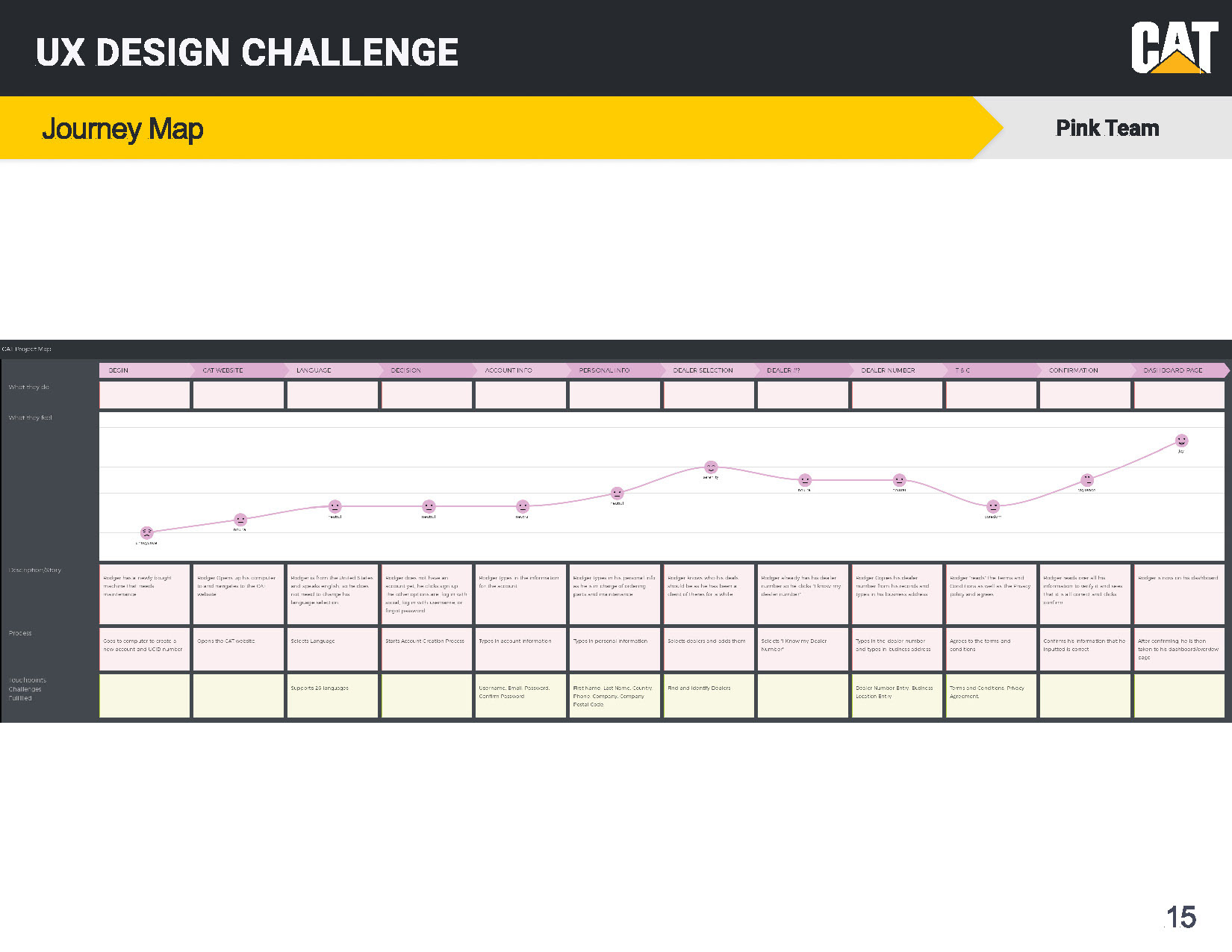Click the Pink Team label

point(1107,128)
